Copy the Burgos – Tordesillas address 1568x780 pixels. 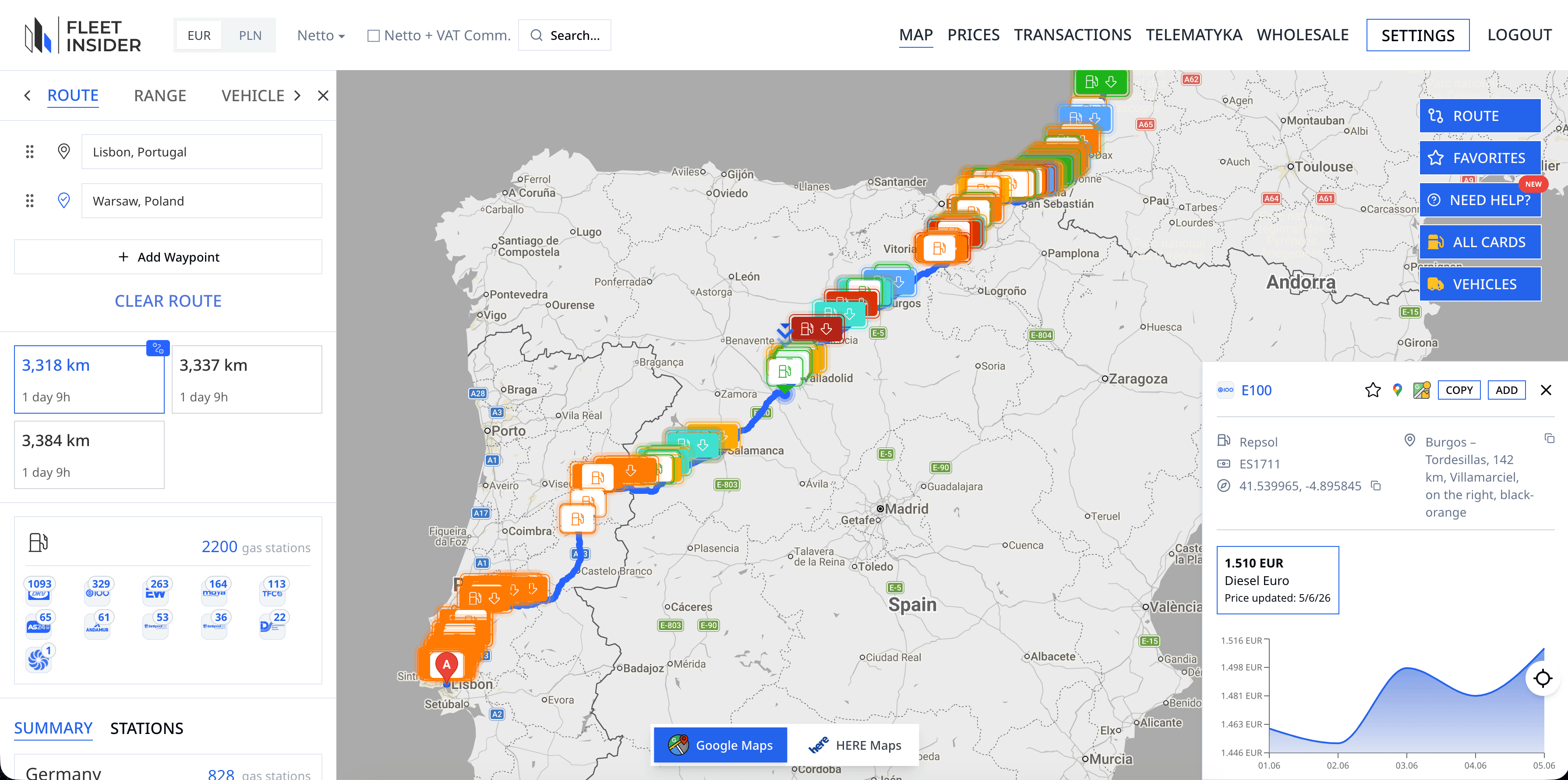pyautogui.click(x=1550, y=438)
